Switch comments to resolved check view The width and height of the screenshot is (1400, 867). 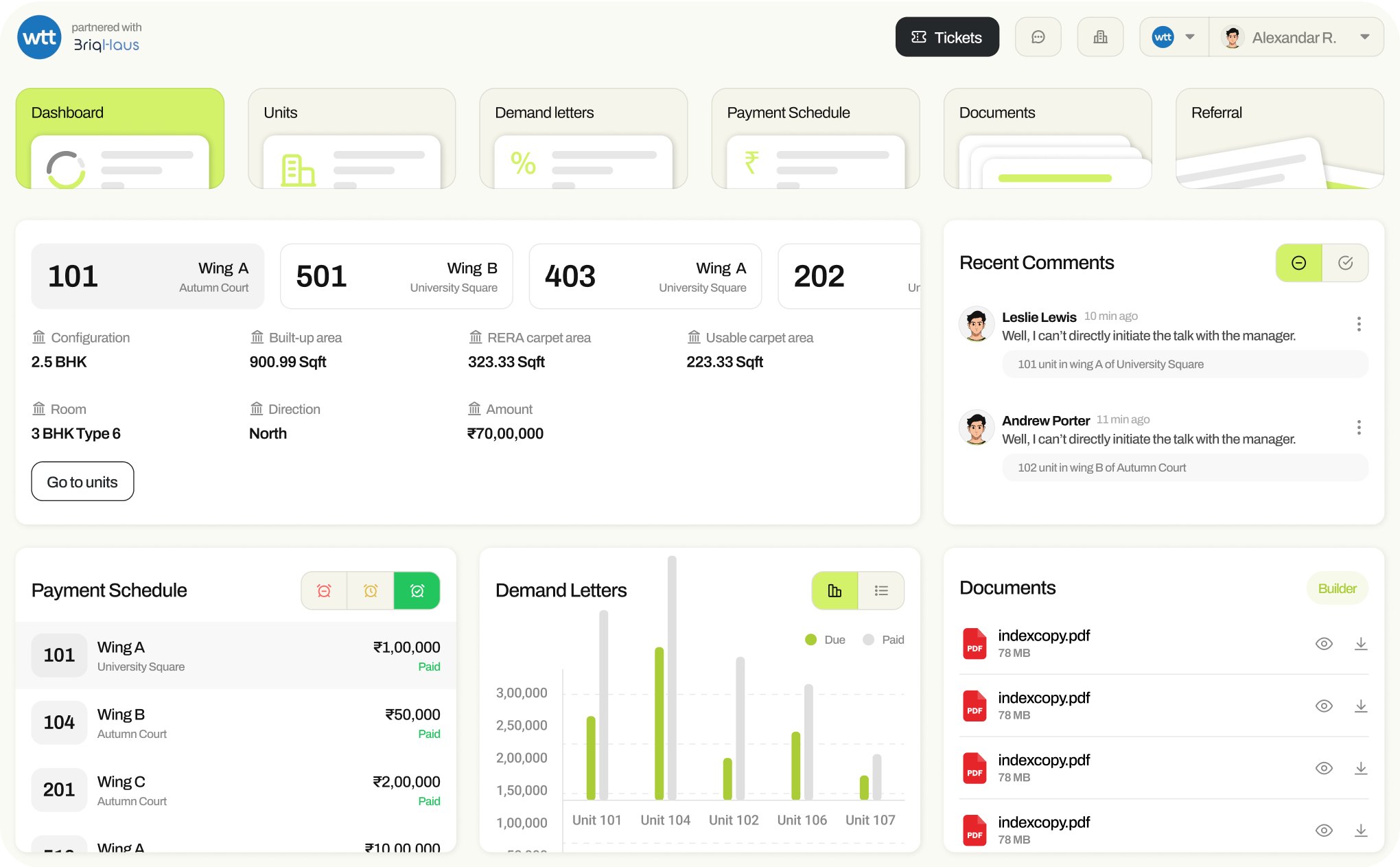tap(1345, 263)
